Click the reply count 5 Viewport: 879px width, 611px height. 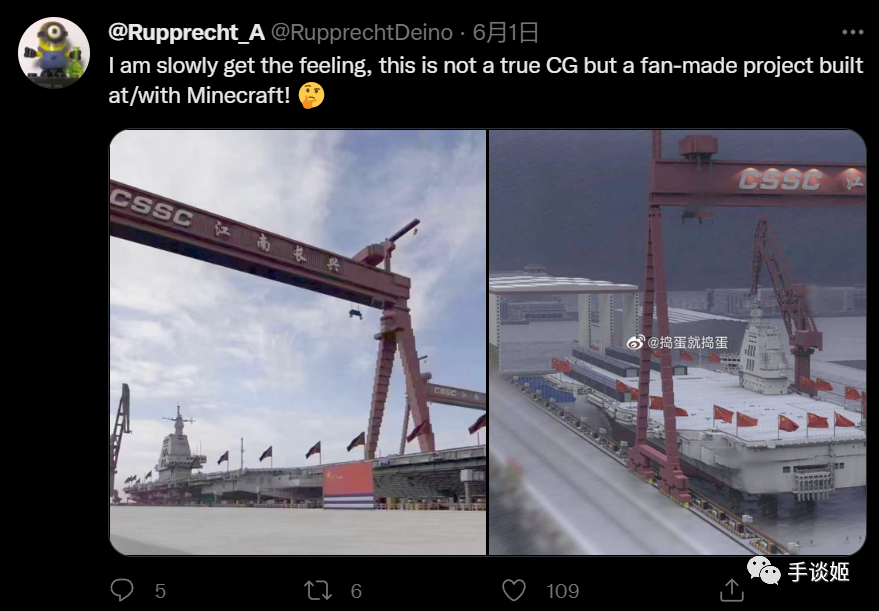[x=160, y=591]
